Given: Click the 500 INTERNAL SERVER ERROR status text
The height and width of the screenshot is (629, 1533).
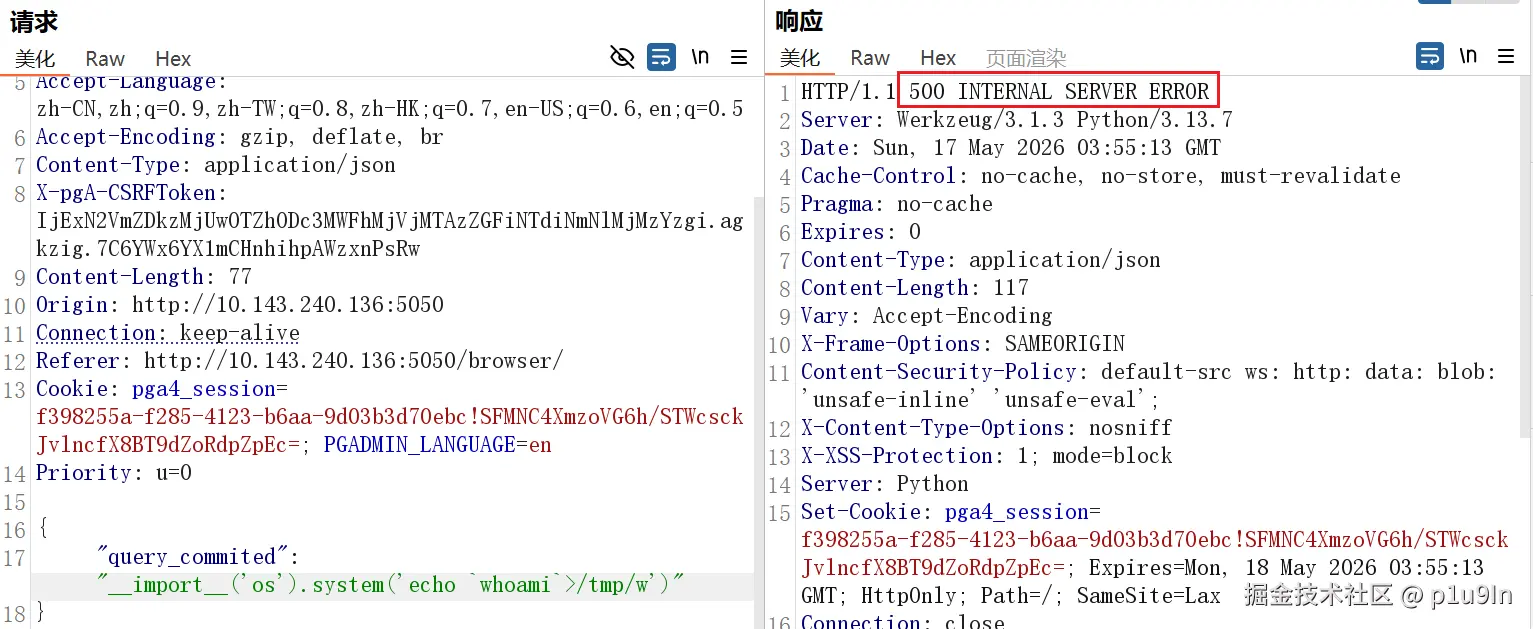Looking at the screenshot, I should pyautogui.click(x=1059, y=92).
